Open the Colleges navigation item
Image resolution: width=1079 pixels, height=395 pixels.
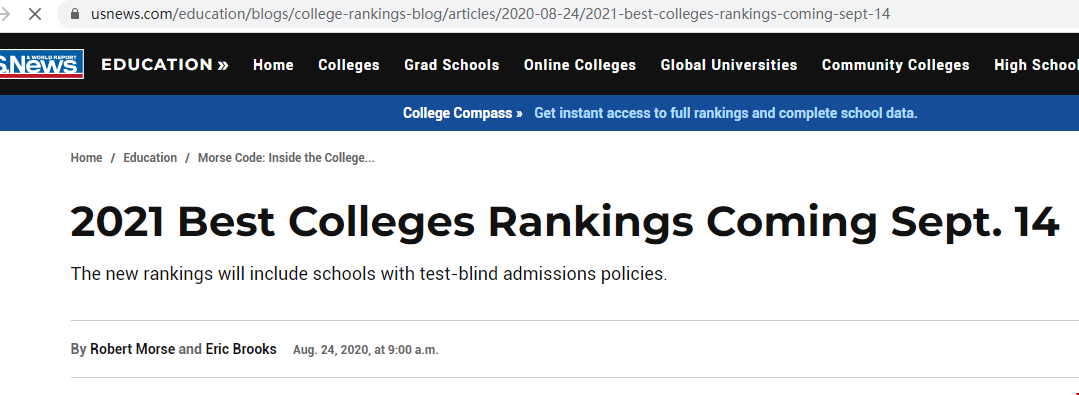point(349,65)
